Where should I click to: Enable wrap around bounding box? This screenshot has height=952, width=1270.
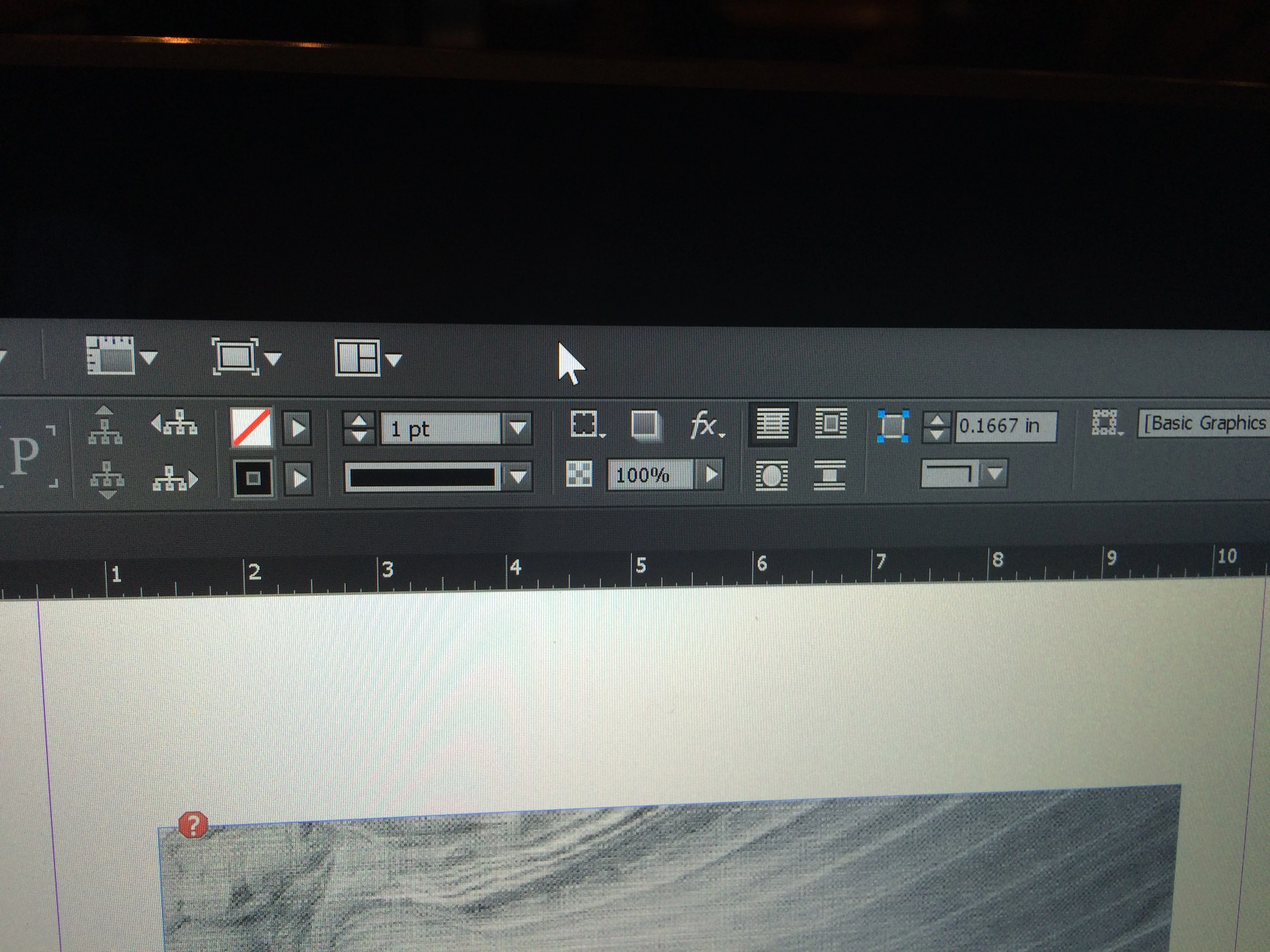831,424
